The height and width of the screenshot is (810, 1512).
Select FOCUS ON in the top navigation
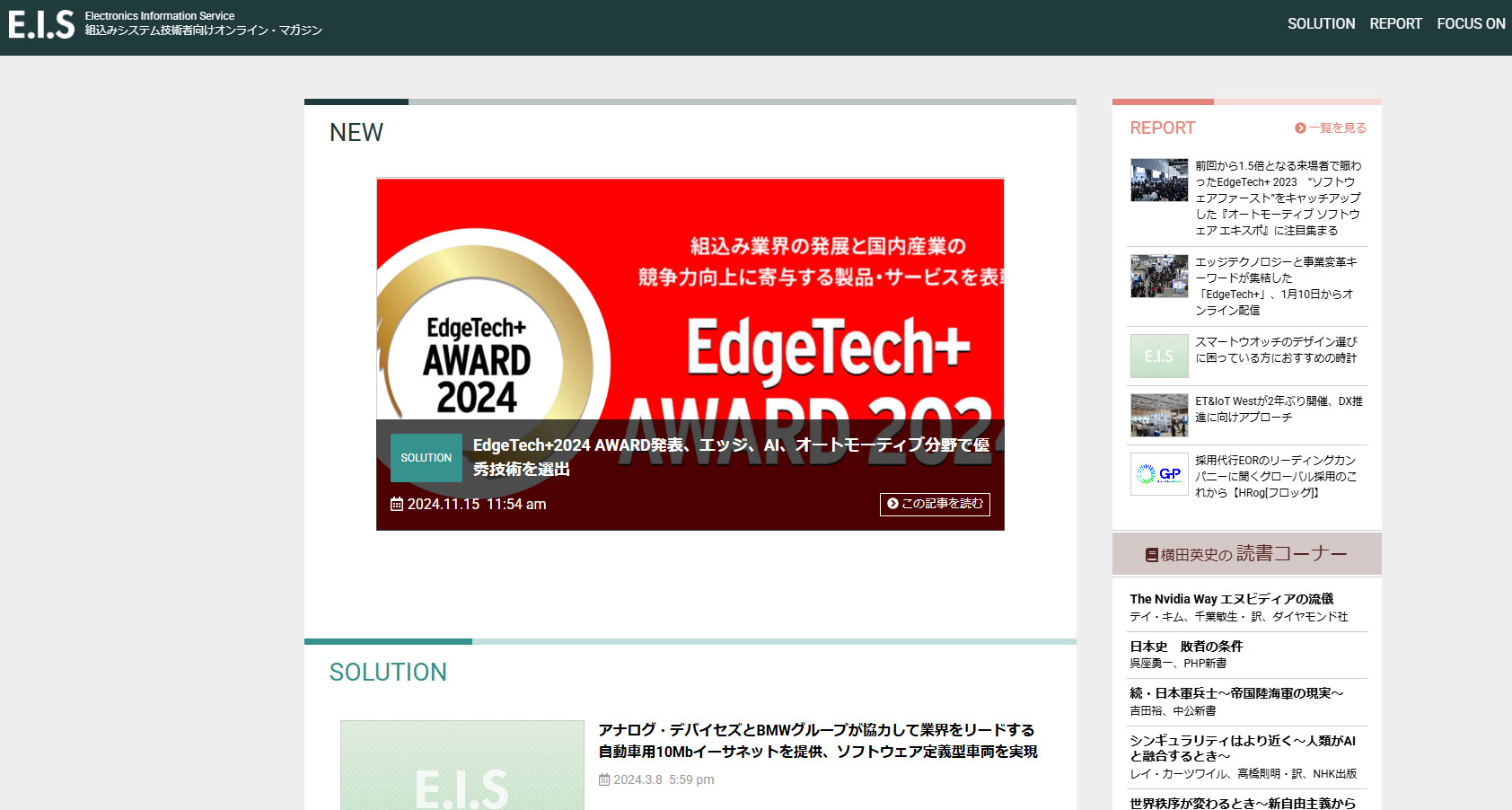[x=1471, y=24]
